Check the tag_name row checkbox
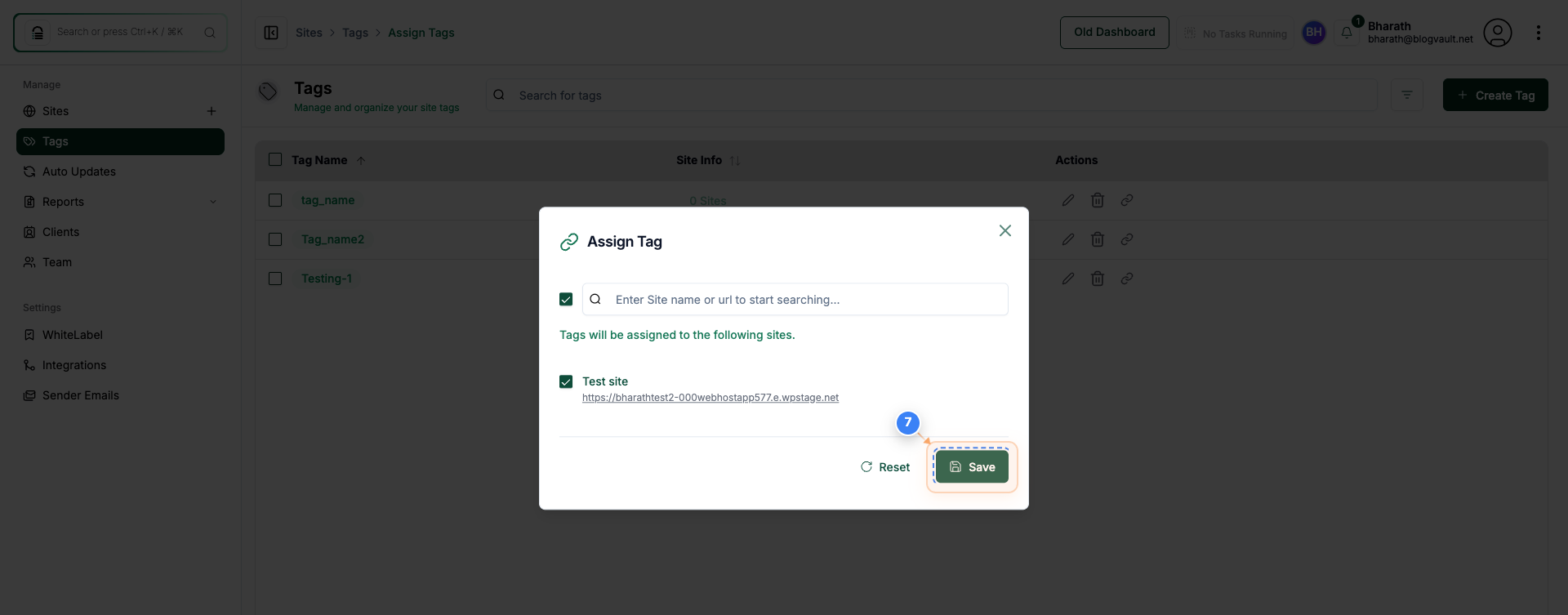The width and height of the screenshot is (1568, 615). click(x=275, y=200)
